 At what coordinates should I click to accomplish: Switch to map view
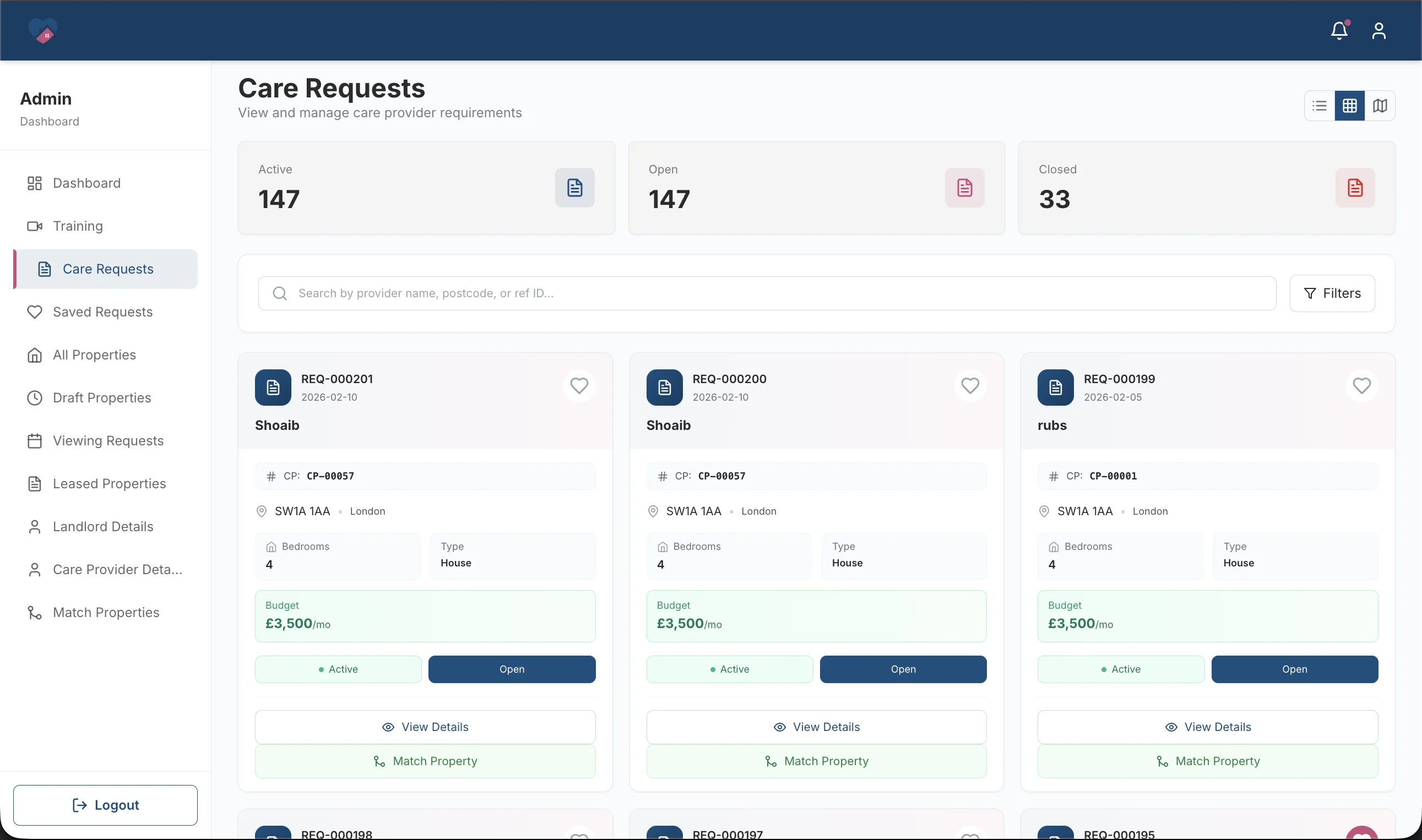click(x=1380, y=105)
